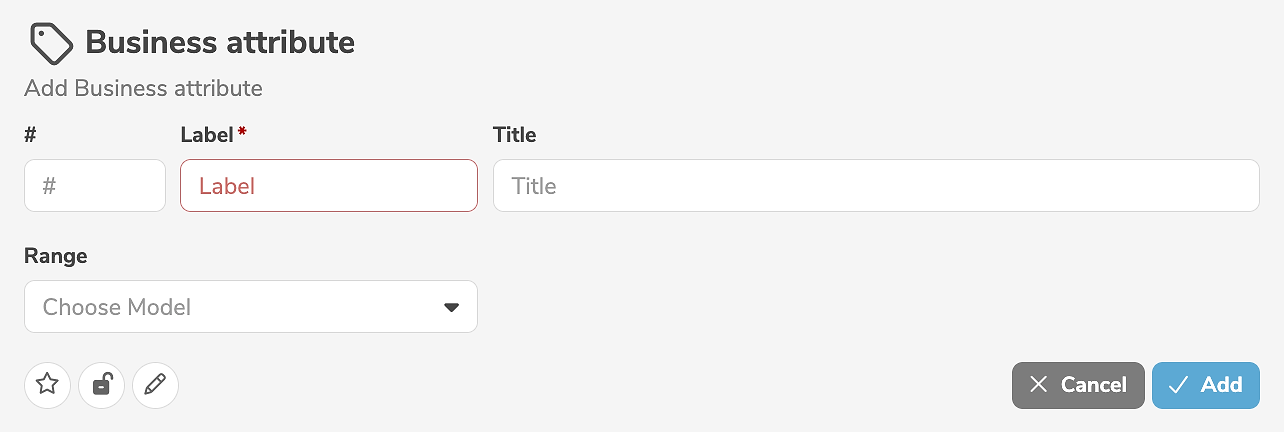Click the "Title" field caption
Viewport: 1284px width, 432px height.
point(514,135)
